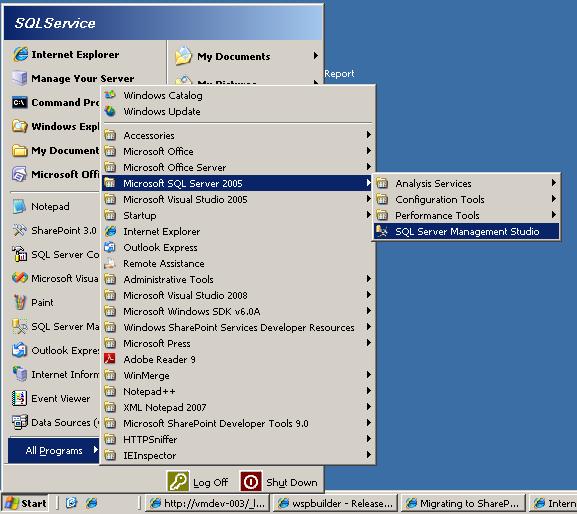Open All Programs menu
Screen dimensions: 577x514
(54, 450)
